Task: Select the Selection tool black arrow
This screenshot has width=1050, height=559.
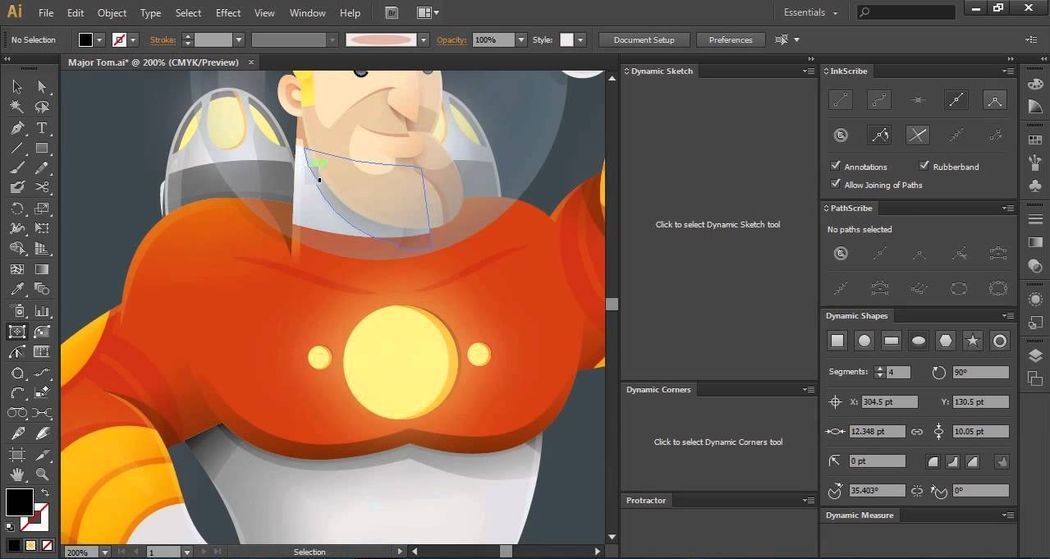Action: [x=17, y=86]
